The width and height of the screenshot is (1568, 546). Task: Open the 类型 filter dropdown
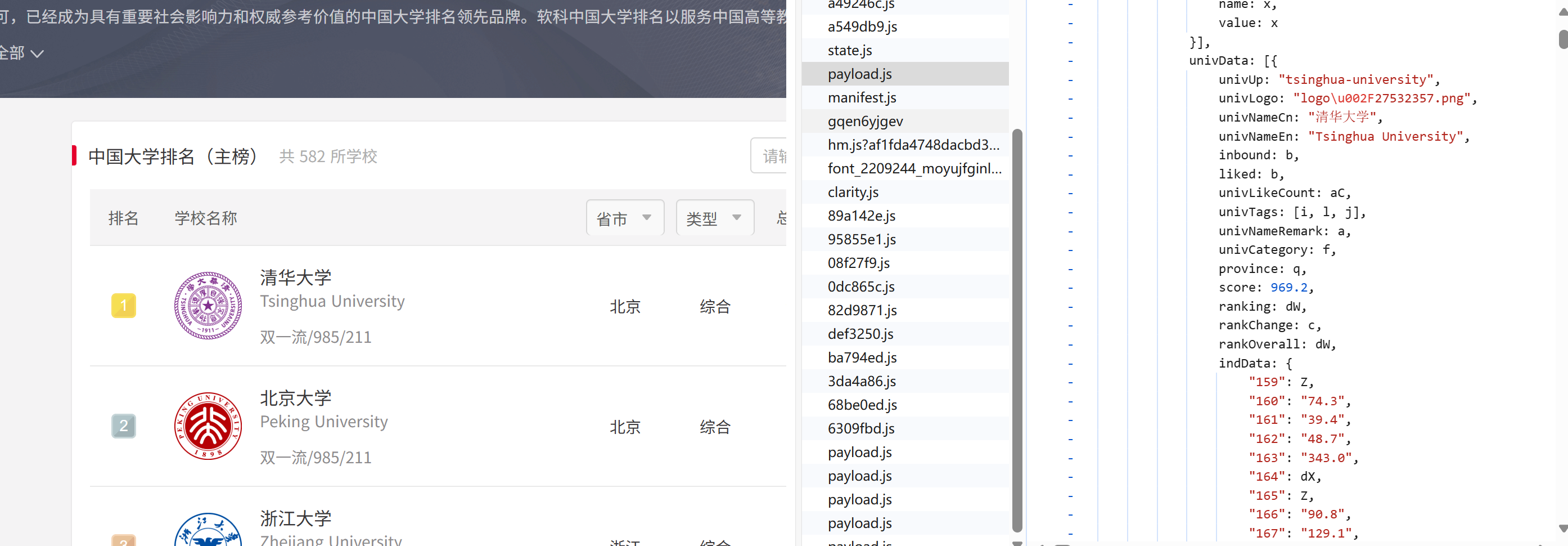[715, 217]
